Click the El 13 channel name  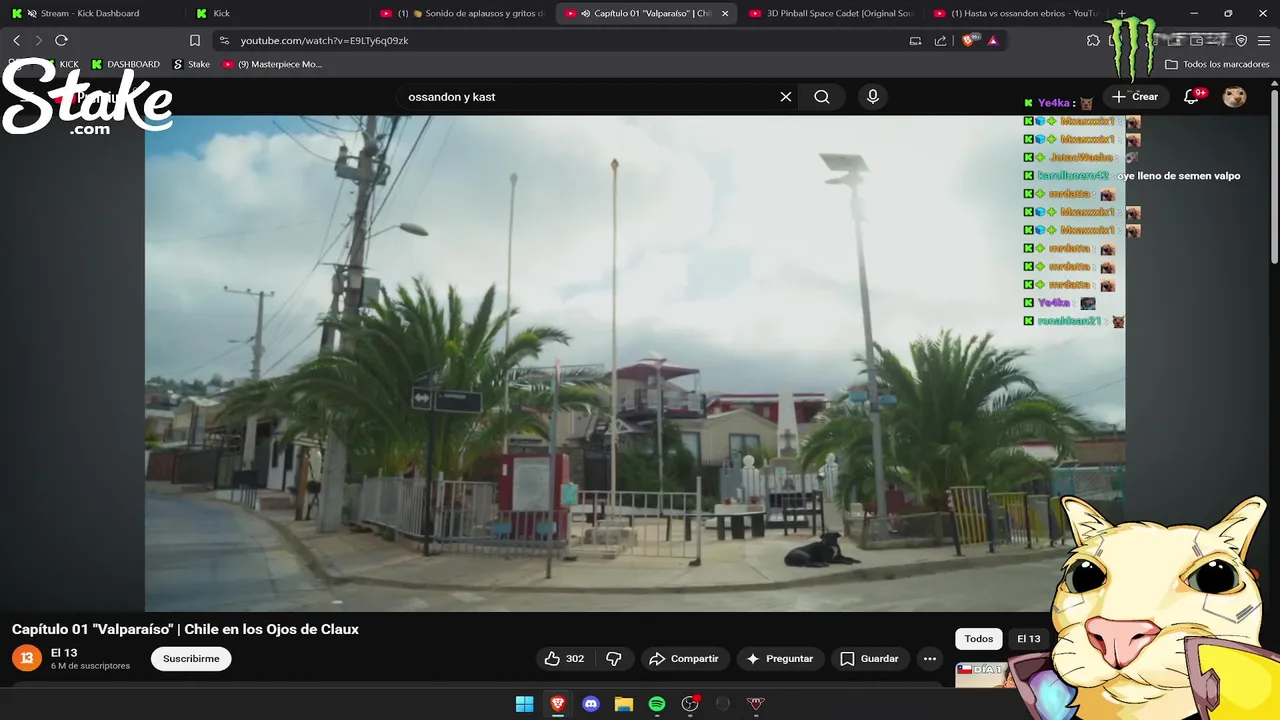click(64, 652)
